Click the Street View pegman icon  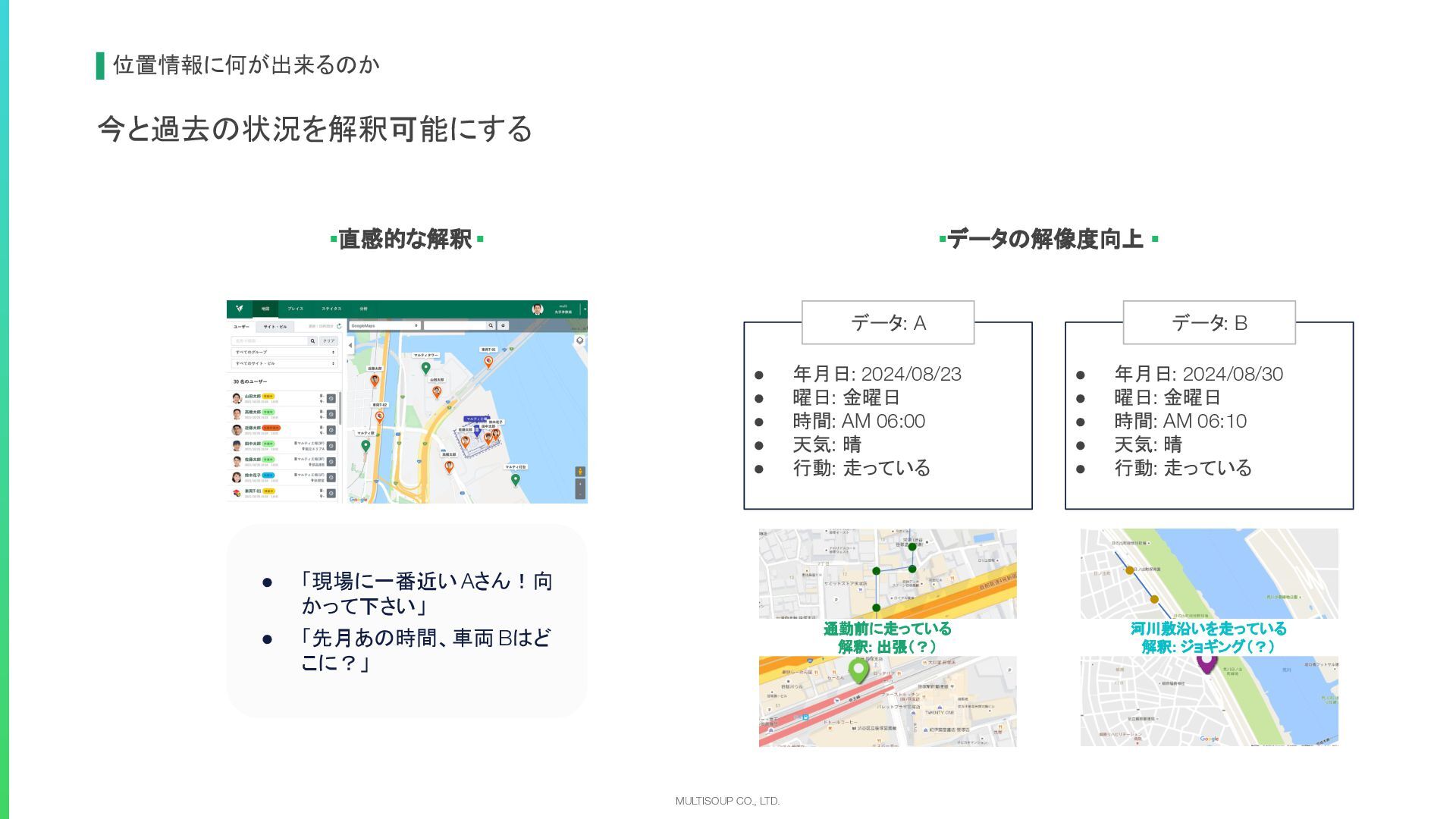pyautogui.click(x=580, y=472)
